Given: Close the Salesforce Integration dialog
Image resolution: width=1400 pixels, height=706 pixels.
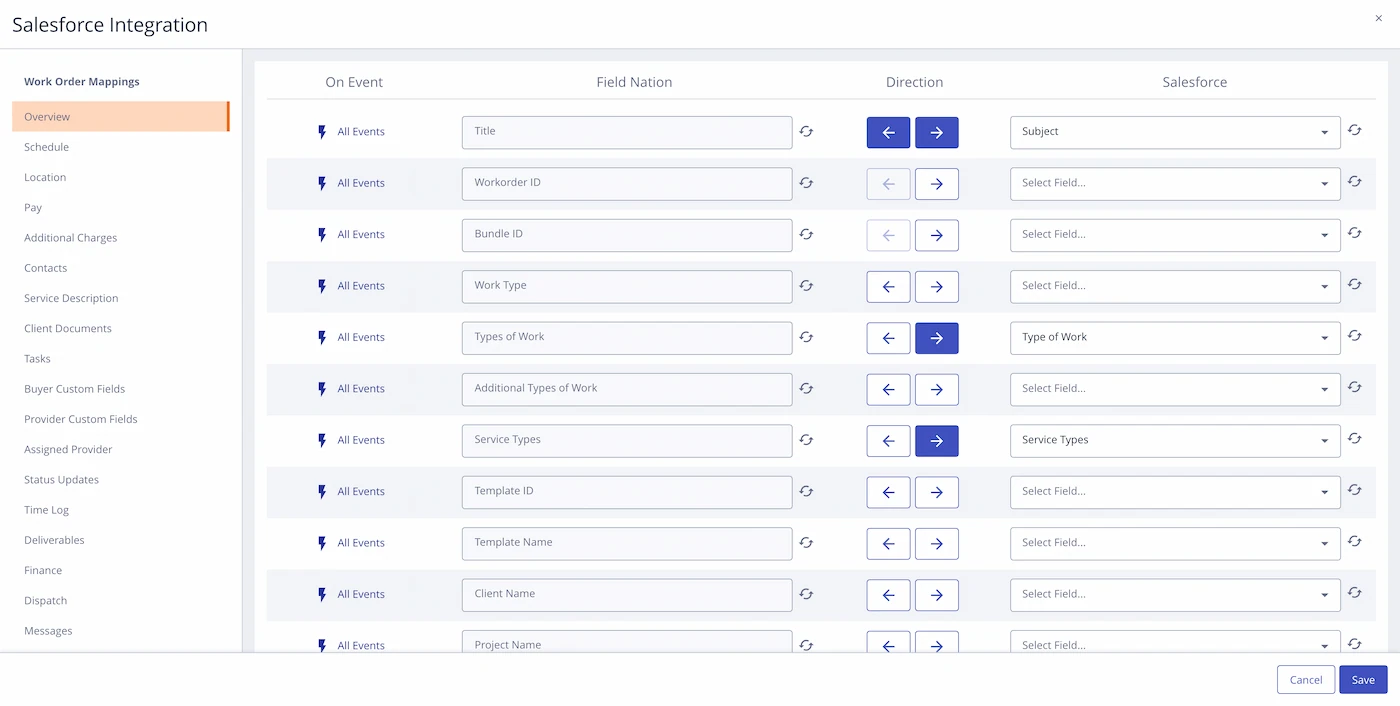Looking at the screenshot, I should (1379, 18).
